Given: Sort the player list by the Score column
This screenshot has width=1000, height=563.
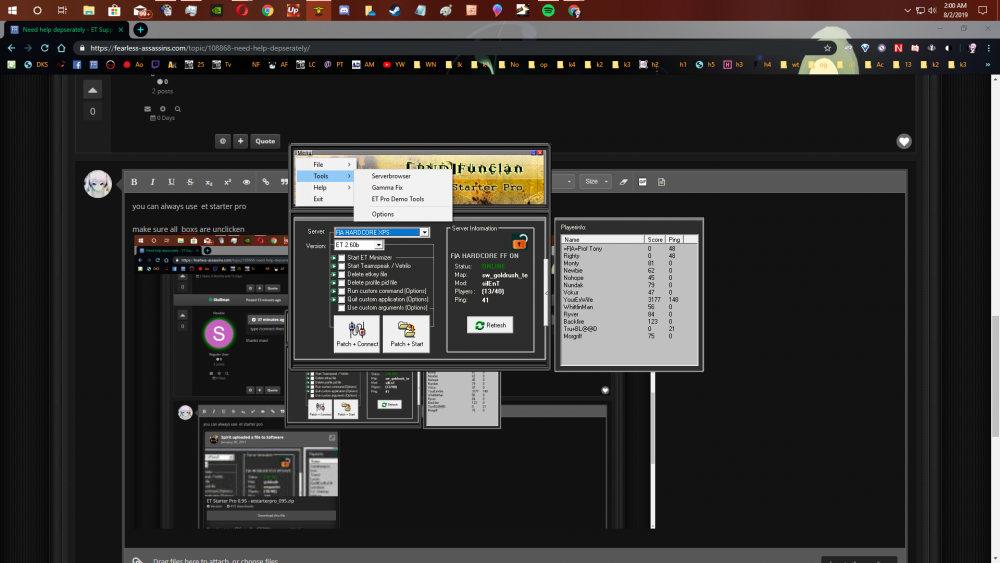Looking at the screenshot, I should [x=654, y=239].
